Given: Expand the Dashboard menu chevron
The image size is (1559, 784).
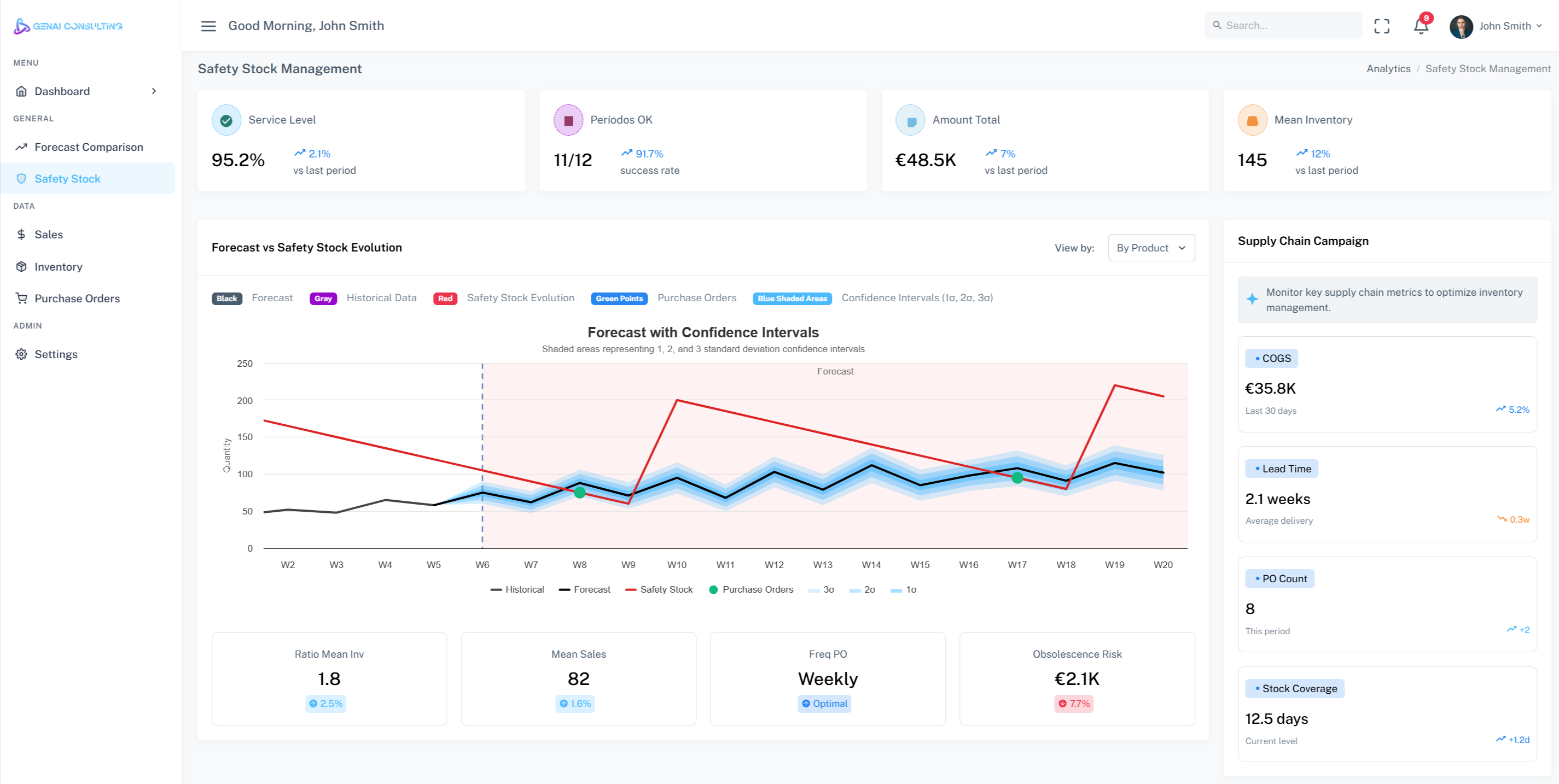Looking at the screenshot, I should pyautogui.click(x=154, y=91).
